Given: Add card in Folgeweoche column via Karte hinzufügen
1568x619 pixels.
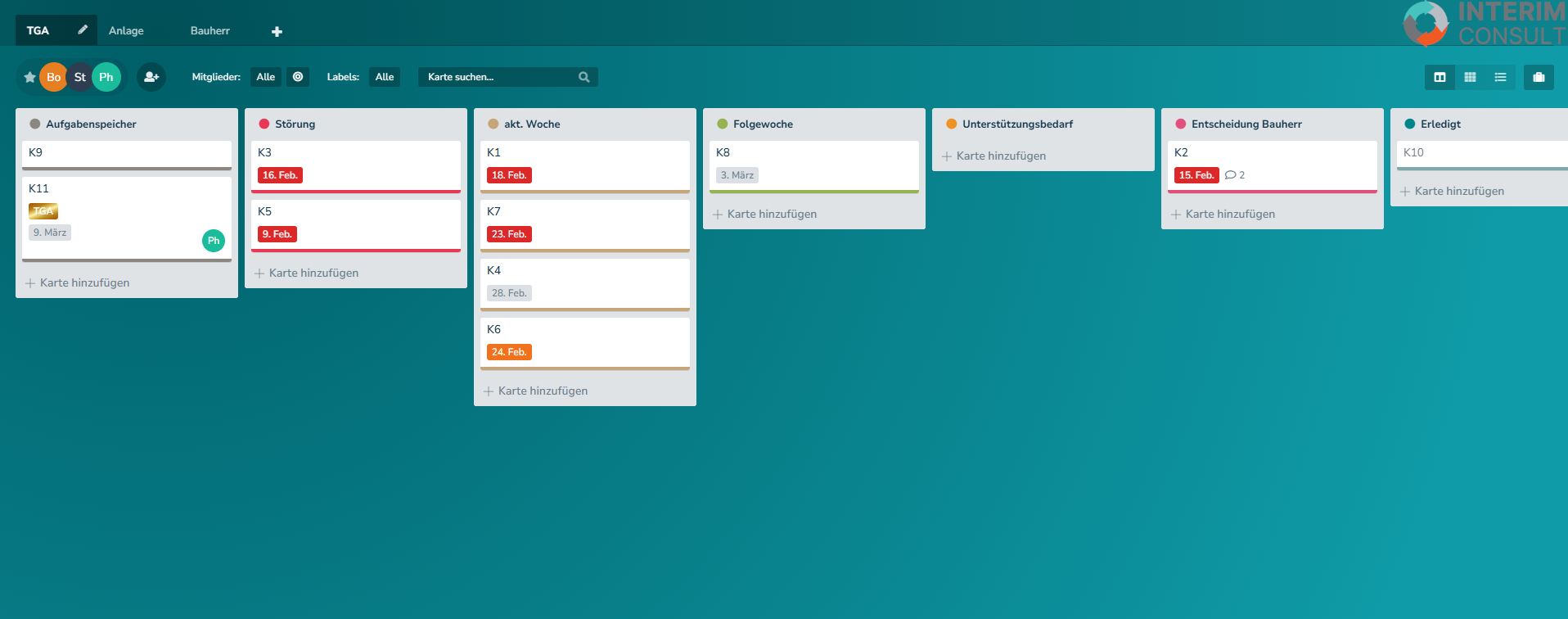Looking at the screenshot, I should coord(771,214).
